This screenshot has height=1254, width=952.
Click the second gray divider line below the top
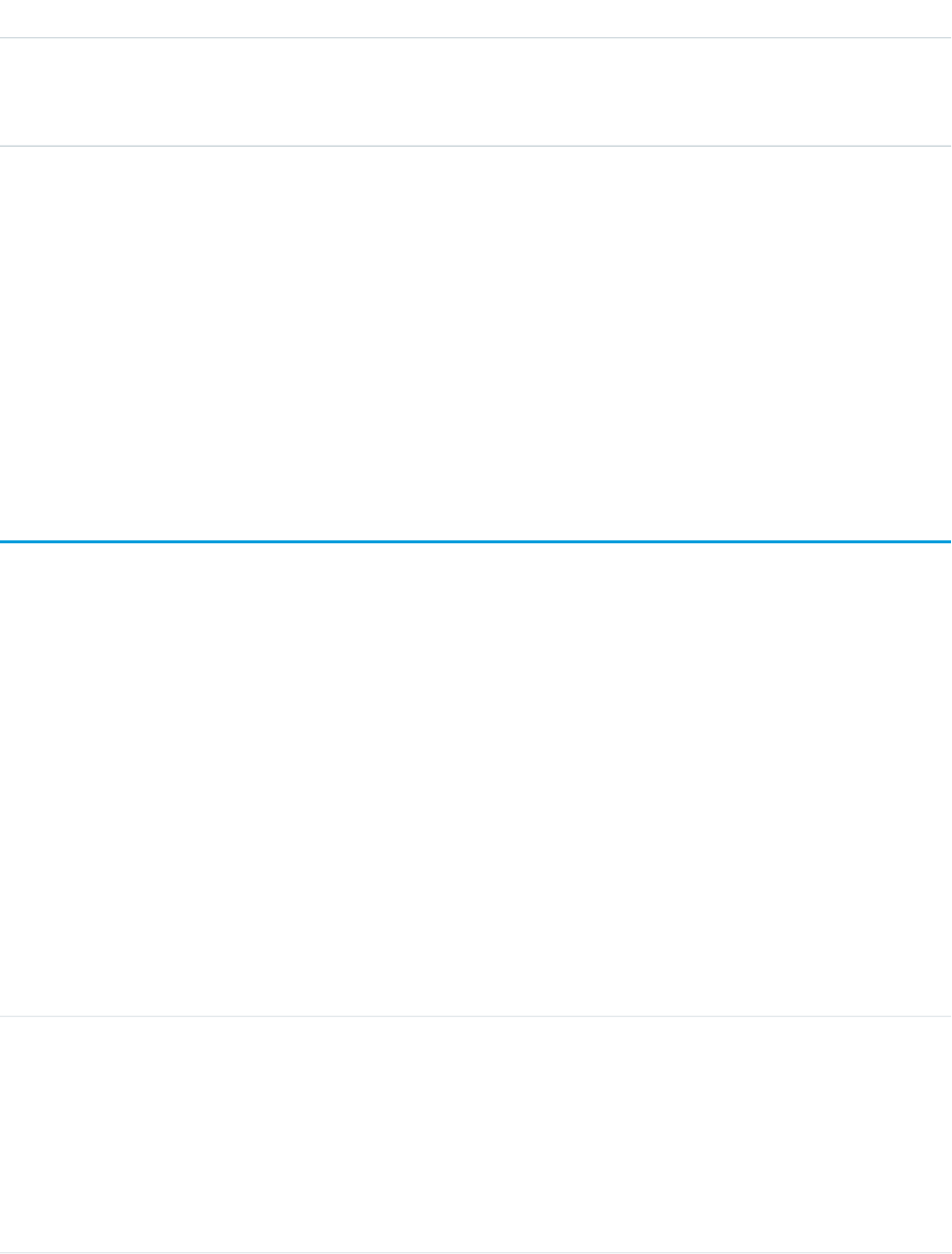476,147
